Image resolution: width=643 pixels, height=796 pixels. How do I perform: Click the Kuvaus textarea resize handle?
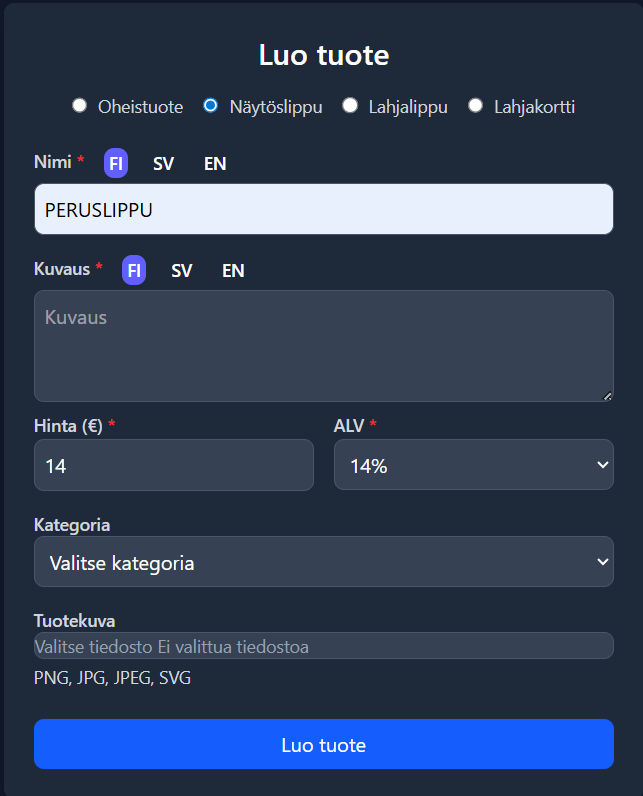click(608, 396)
